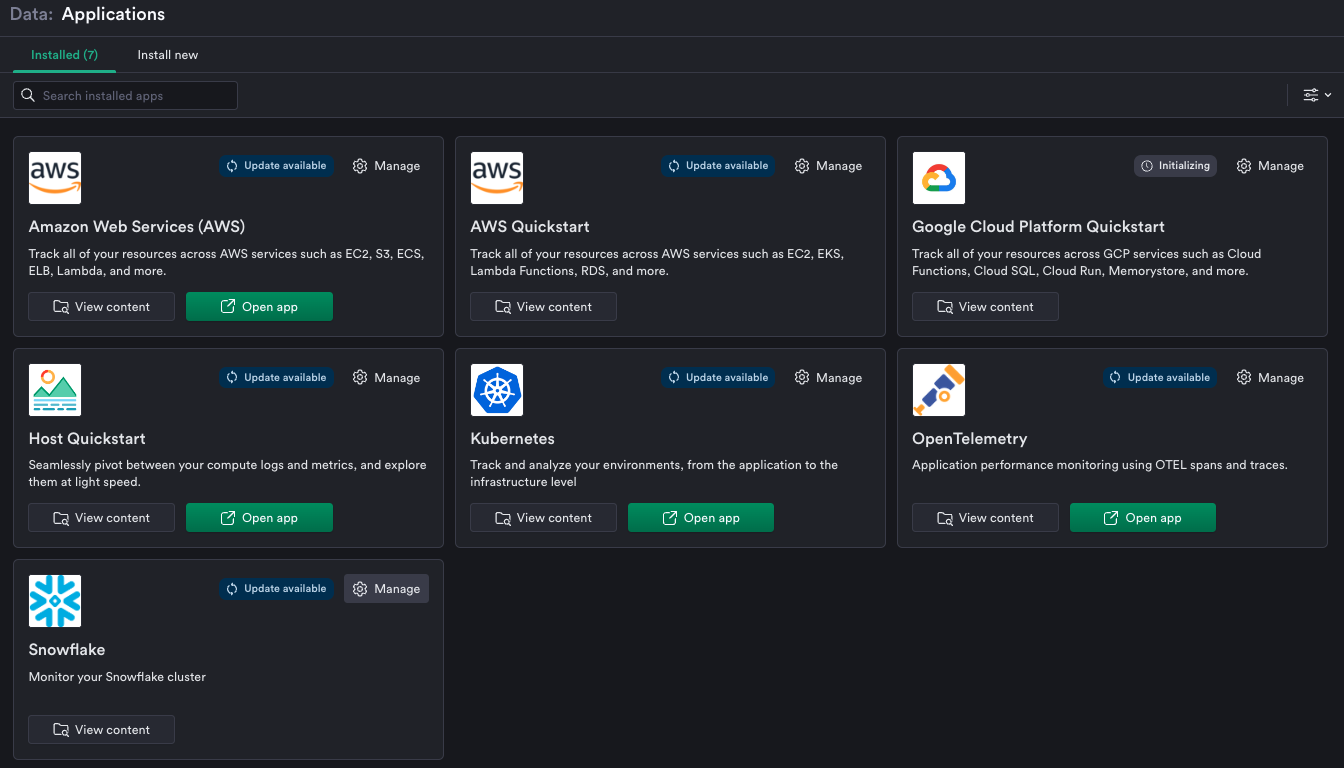View content of Snowflake
The image size is (1344, 768).
(x=102, y=730)
